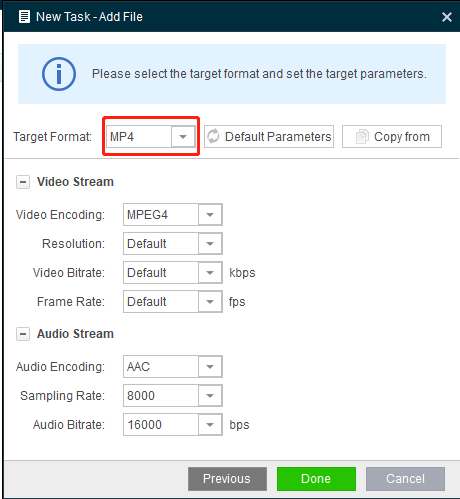This screenshot has width=460, height=499.
Task: Click the copy pages icon on Copy from
Action: click(x=362, y=136)
